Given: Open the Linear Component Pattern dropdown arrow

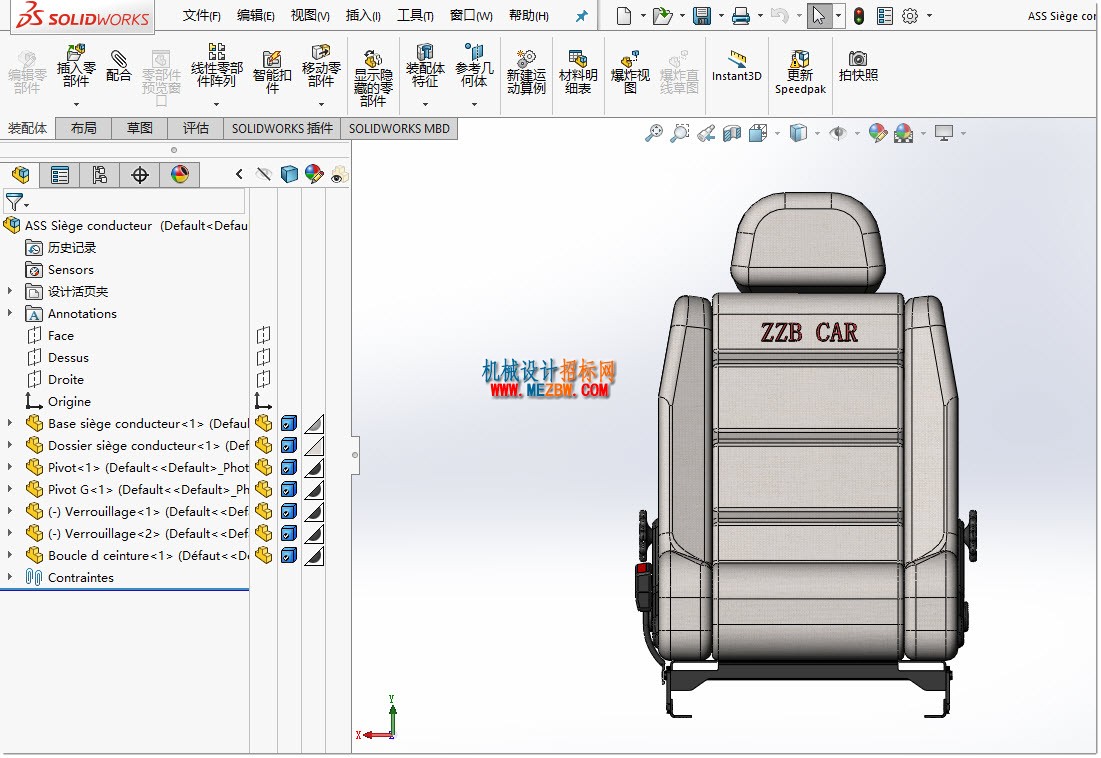Looking at the screenshot, I should coord(216,105).
